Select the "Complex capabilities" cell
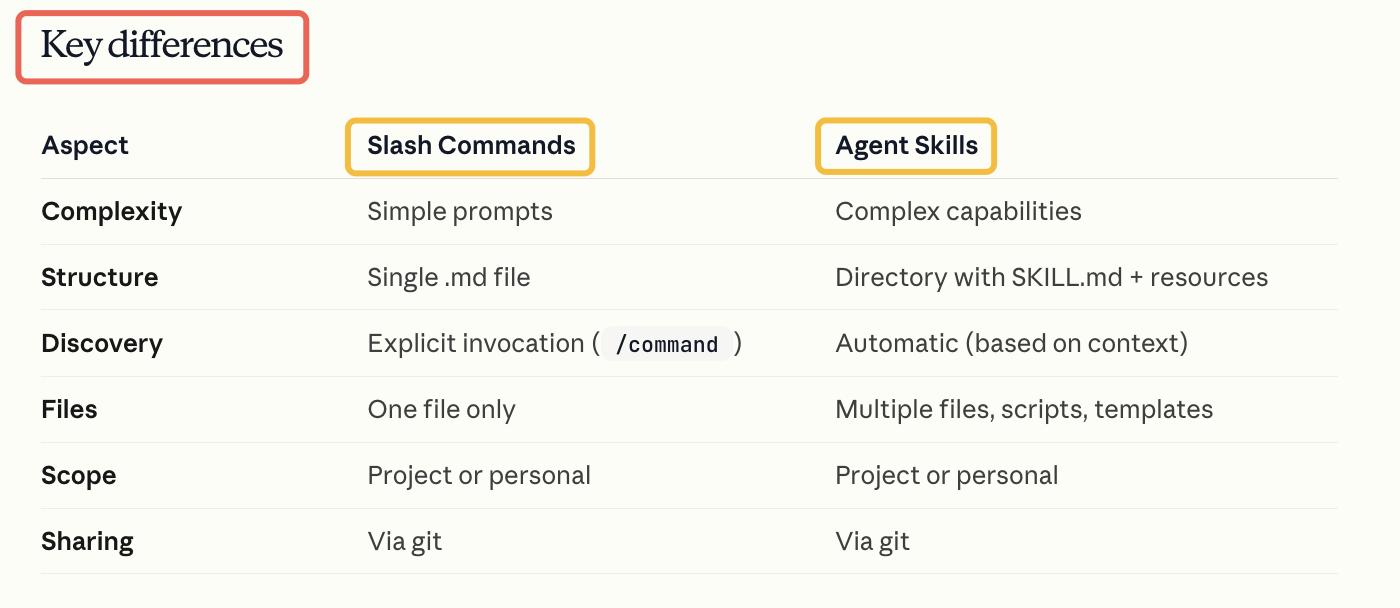1400x608 pixels. tap(958, 212)
